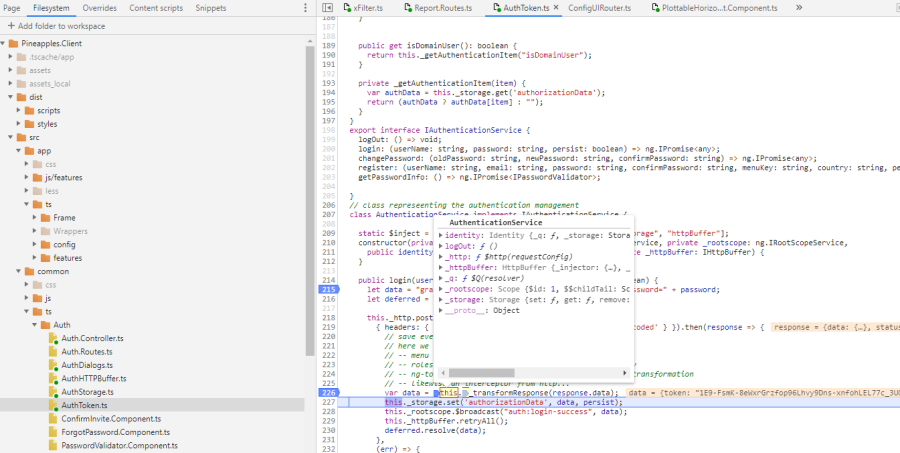
Task: Click the dist folder icon
Action: [x=20, y=97]
